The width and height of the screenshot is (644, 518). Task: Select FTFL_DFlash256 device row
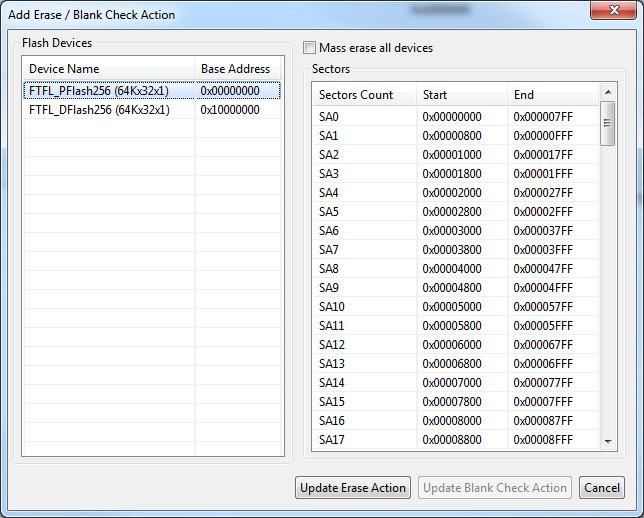[98, 110]
